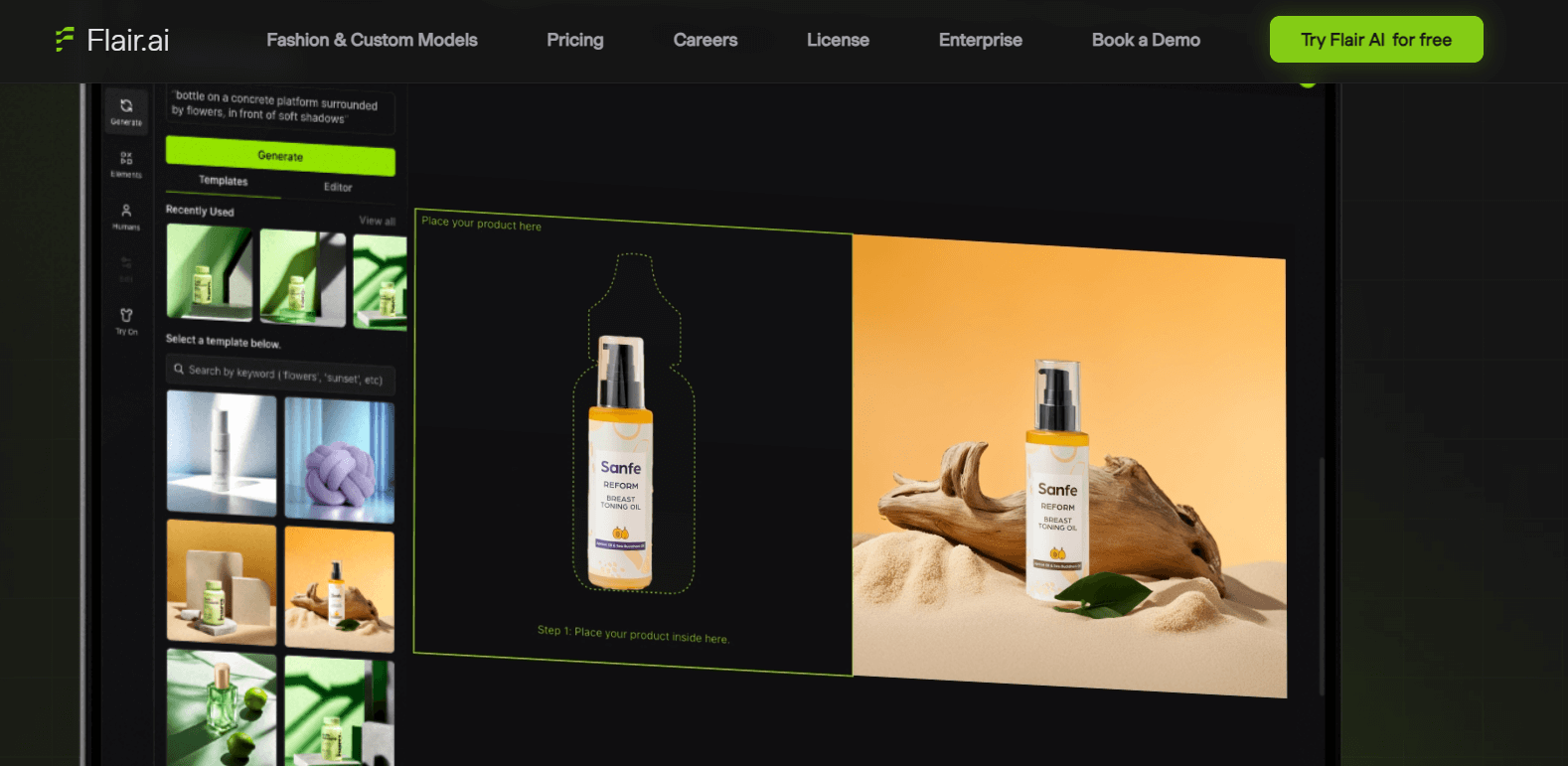Select second Recently Used template thumbnail
Viewport: 1568px width, 766px height.
click(303, 278)
